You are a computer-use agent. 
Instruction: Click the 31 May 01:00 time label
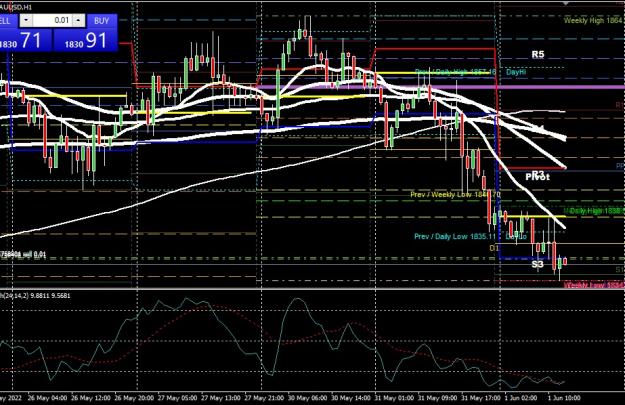click(x=394, y=398)
